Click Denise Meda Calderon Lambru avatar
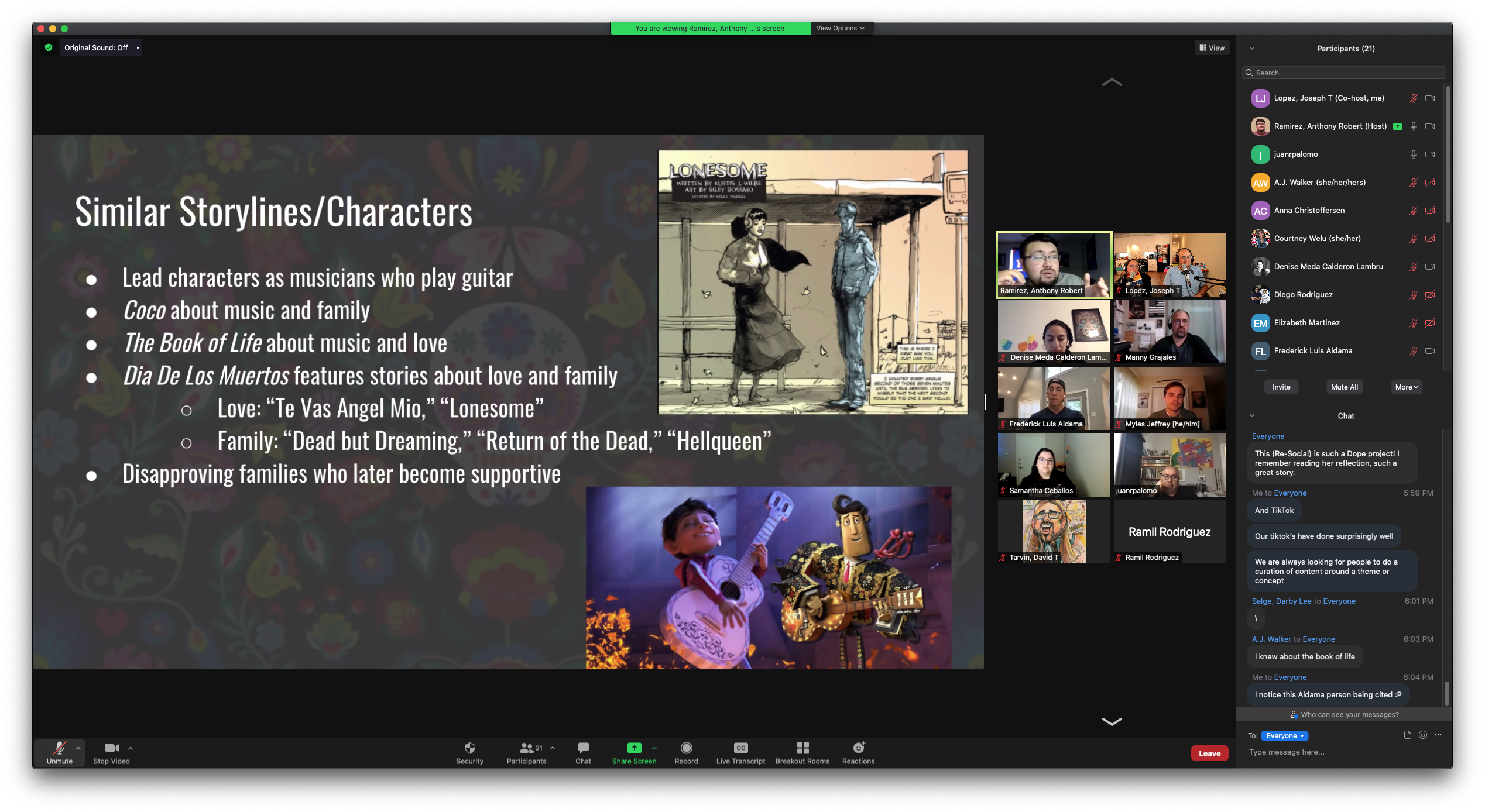1485x812 pixels. pos(1260,267)
